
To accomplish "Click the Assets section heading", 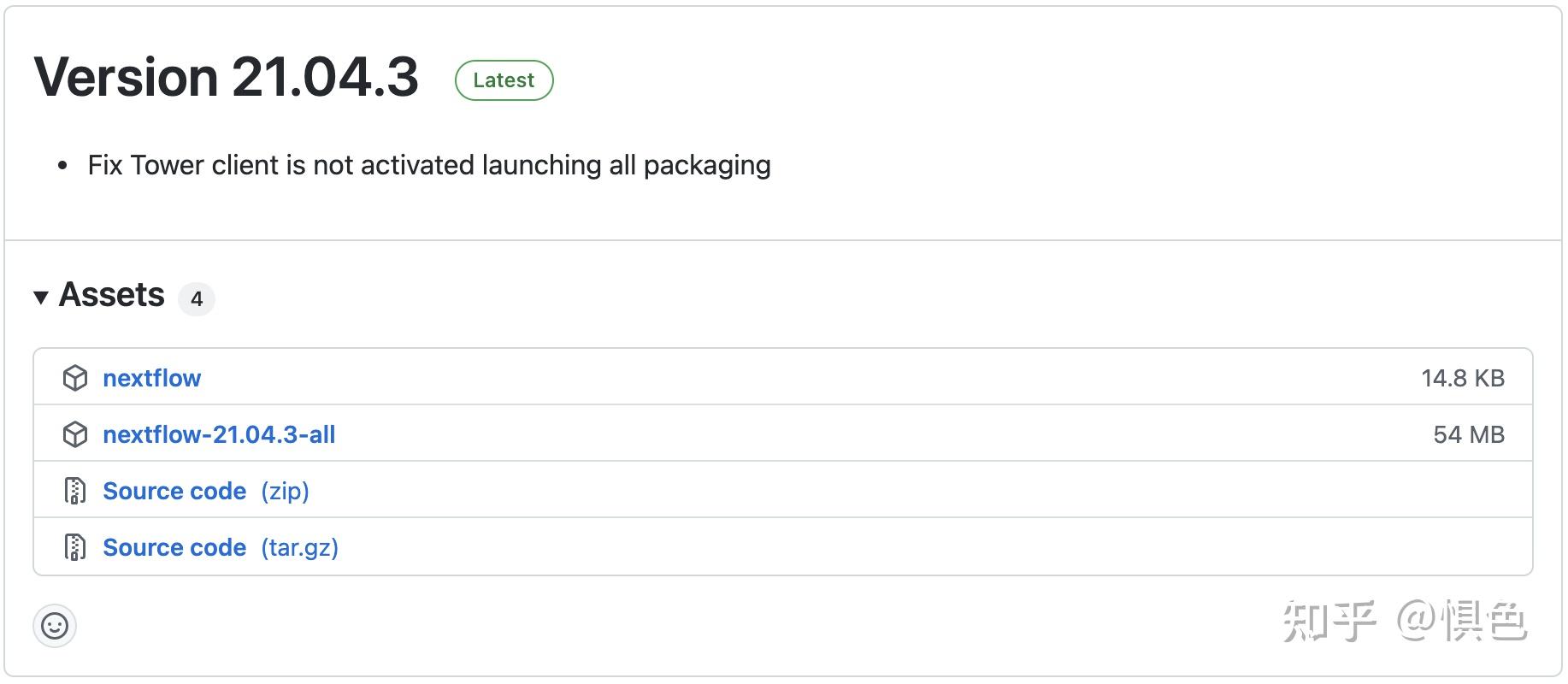I will point(111,295).
